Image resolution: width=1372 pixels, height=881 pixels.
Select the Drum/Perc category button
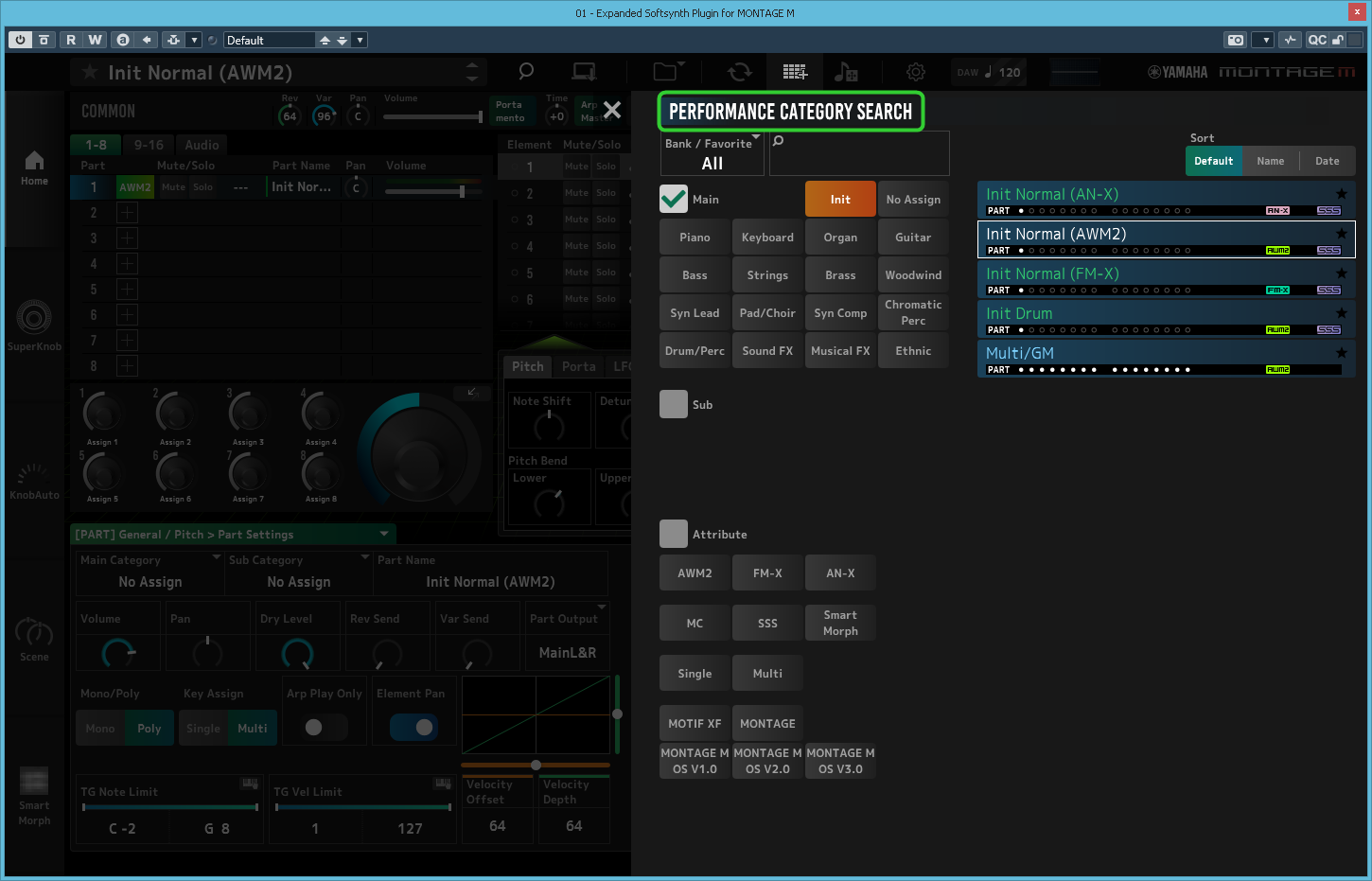click(695, 350)
